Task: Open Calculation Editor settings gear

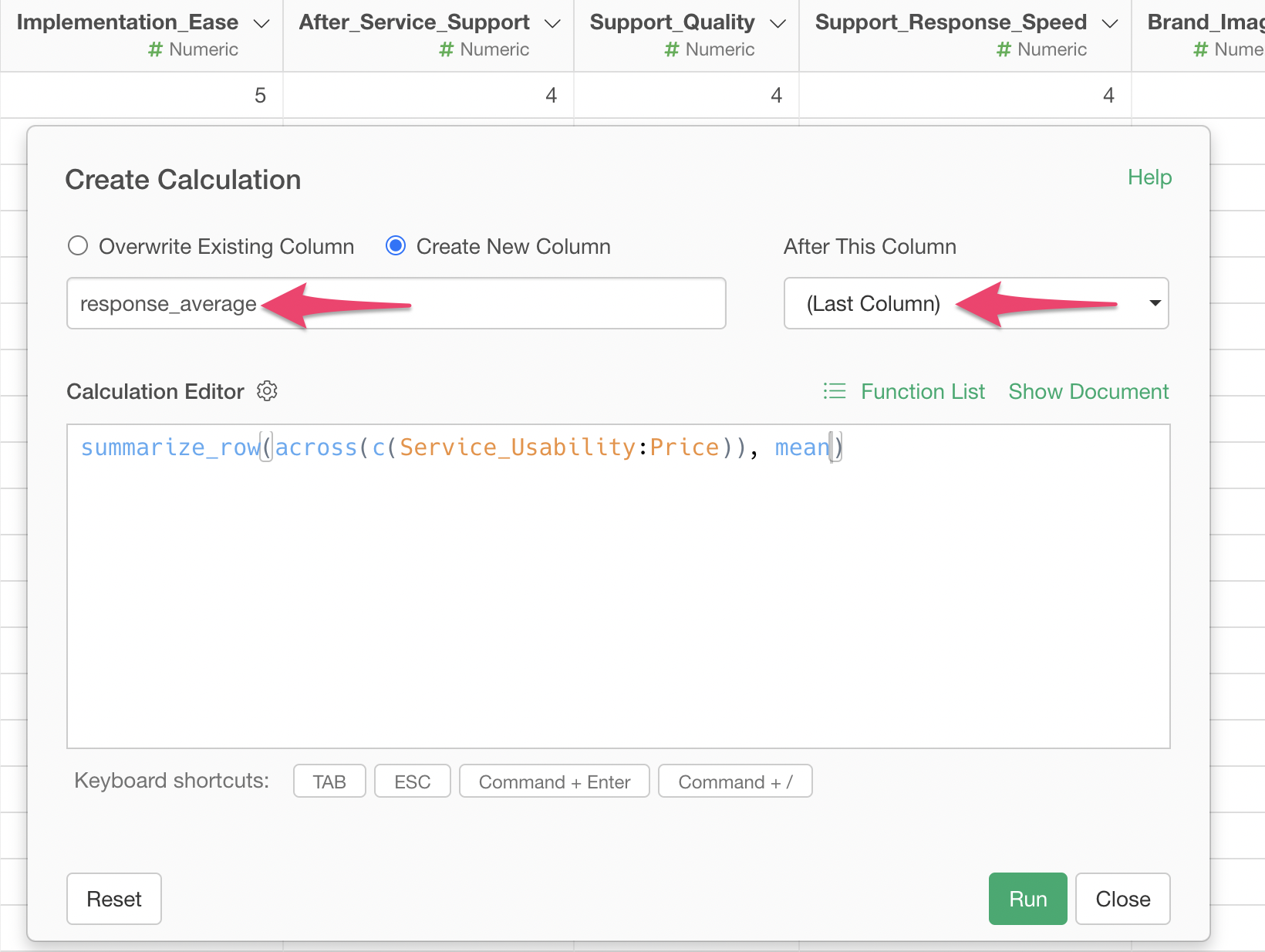Action: (267, 391)
